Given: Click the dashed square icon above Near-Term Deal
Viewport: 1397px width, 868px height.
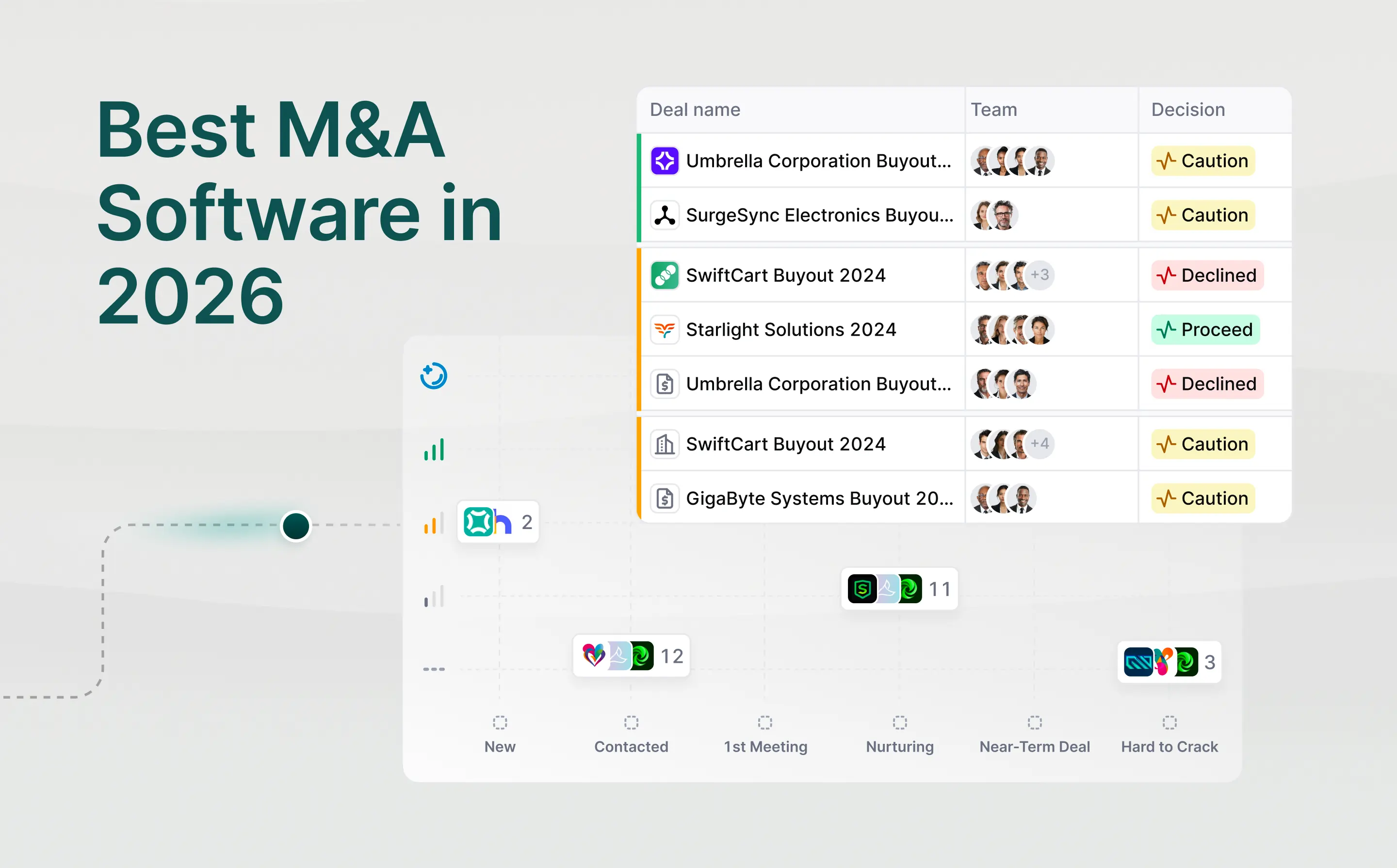Looking at the screenshot, I should point(1035,722).
